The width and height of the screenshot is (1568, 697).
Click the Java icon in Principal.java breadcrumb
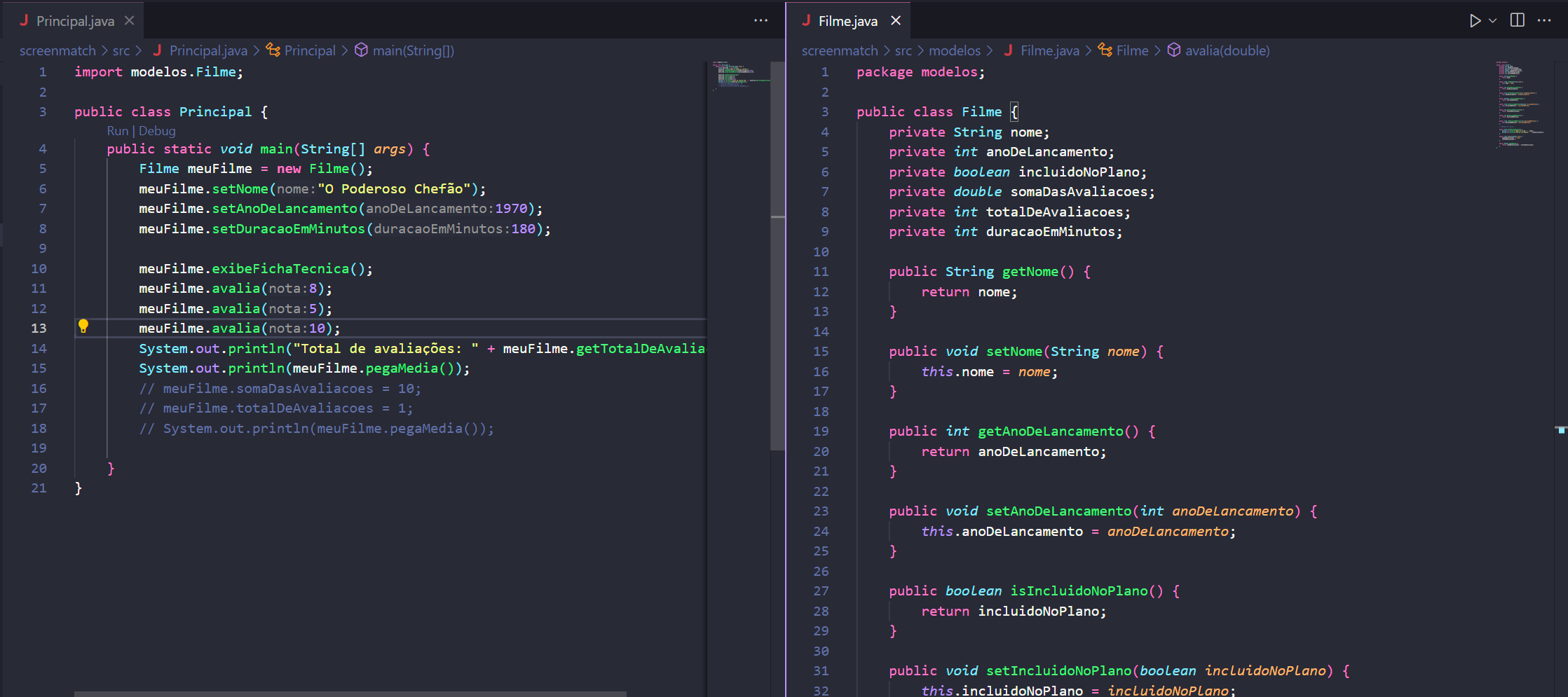point(157,50)
